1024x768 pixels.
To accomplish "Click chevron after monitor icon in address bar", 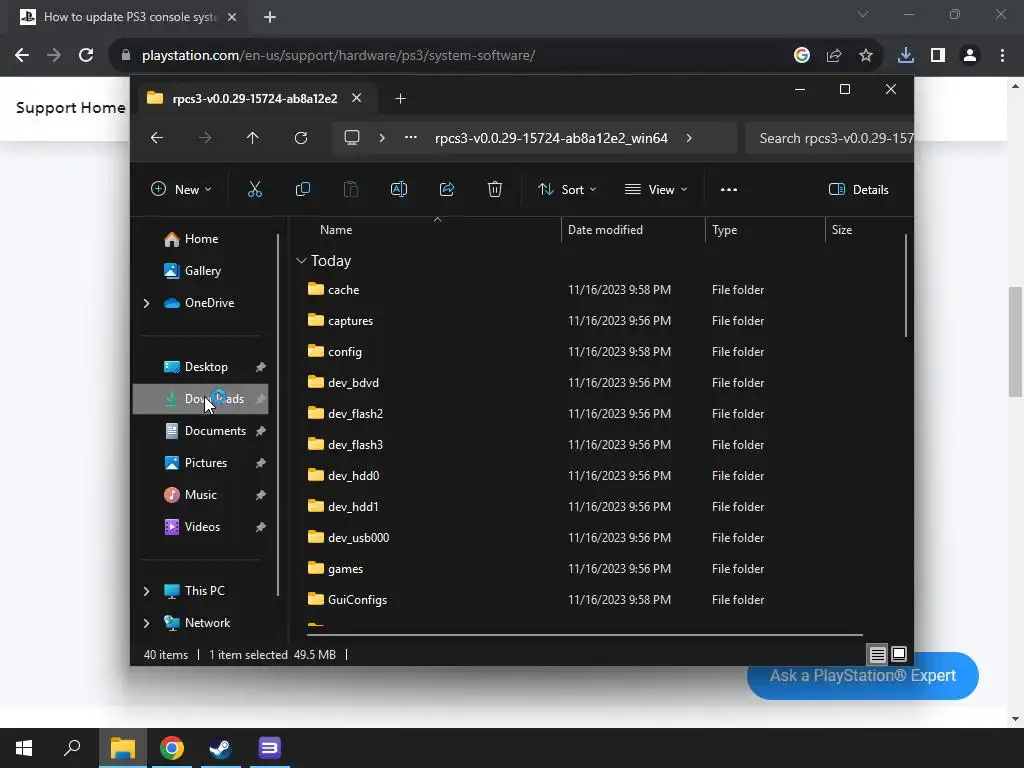I will (x=382, y=138).
